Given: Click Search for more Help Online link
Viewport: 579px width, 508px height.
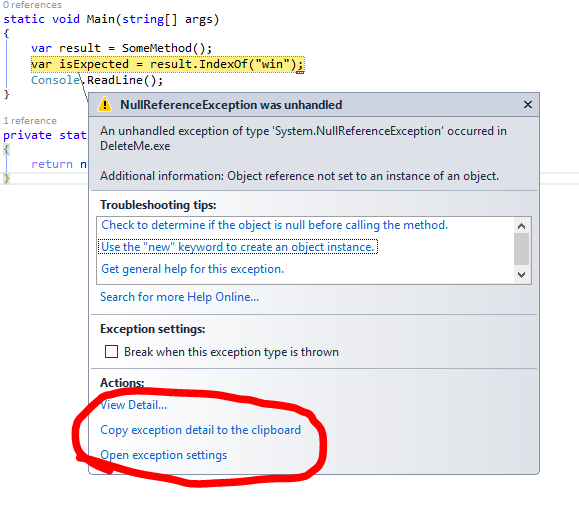Looking at the screenshot, I should 179,297.
